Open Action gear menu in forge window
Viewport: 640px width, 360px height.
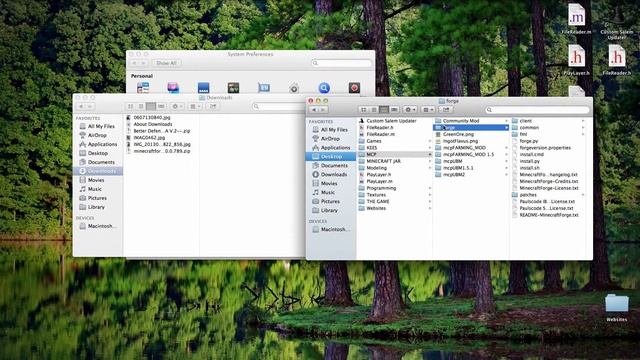[410, 109]
